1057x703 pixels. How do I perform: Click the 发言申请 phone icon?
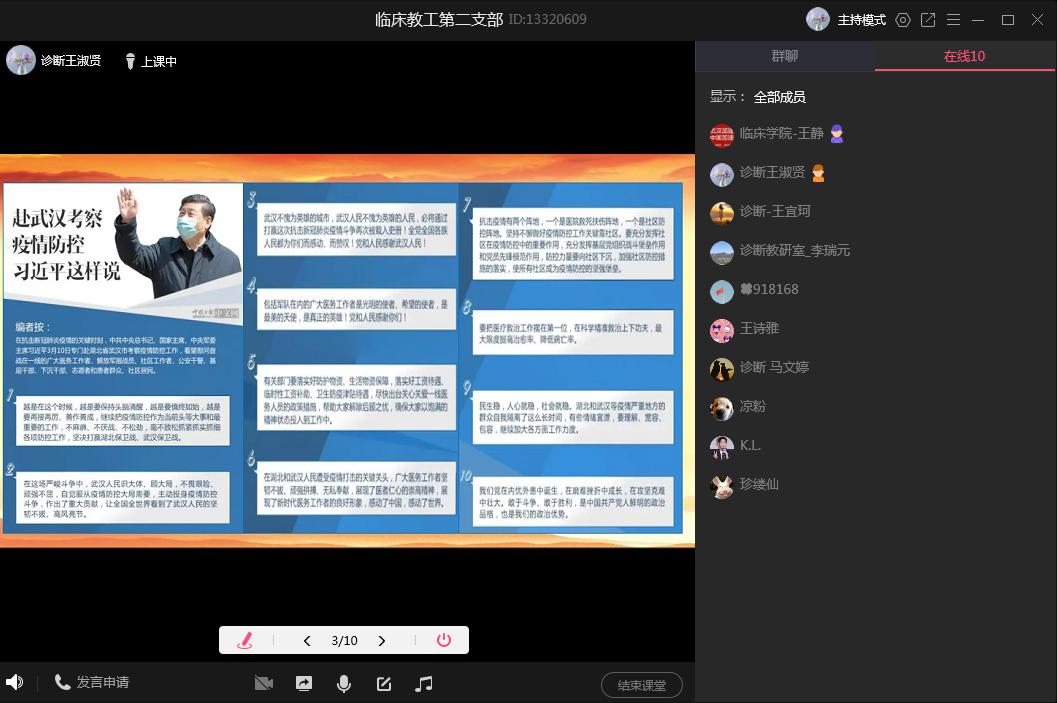click(x=63, y=682)
